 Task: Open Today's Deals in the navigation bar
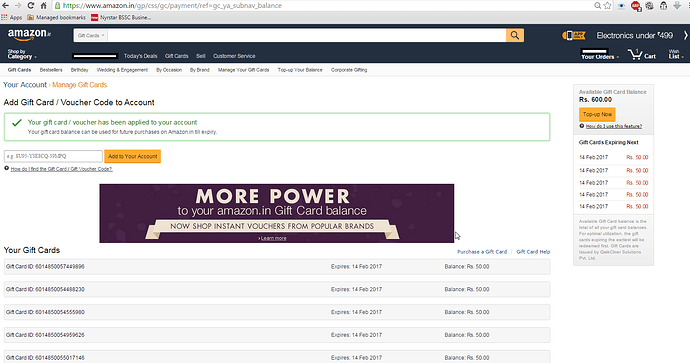point(140,56)
